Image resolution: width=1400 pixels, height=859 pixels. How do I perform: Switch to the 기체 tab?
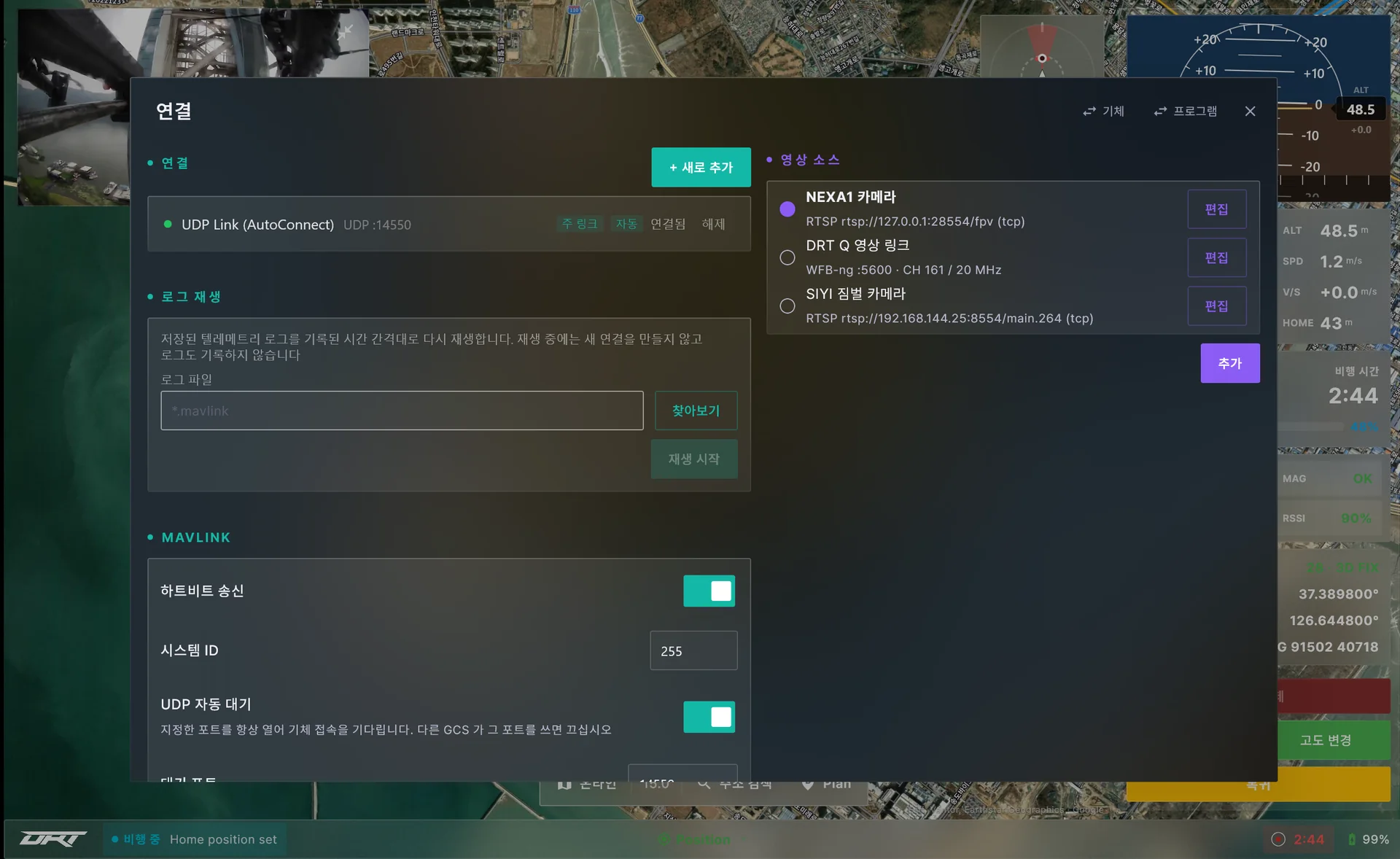(1103, 111)
